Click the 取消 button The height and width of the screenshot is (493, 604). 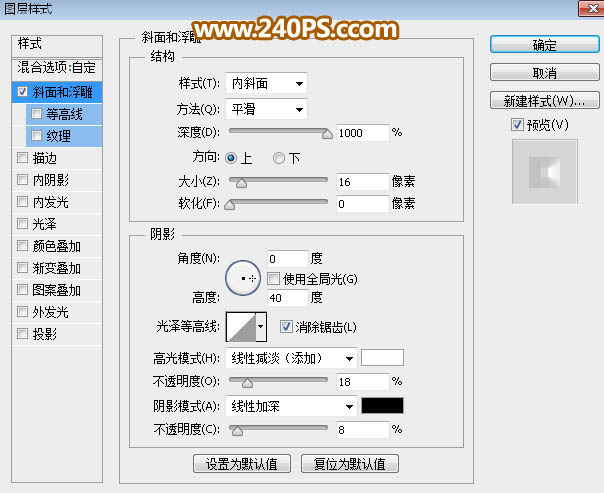tap(545, 72)
